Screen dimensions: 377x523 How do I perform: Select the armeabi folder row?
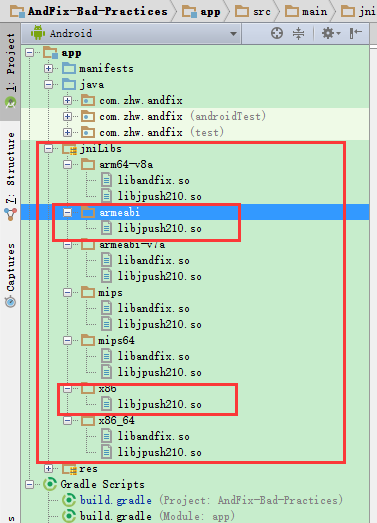pos(195,212)
